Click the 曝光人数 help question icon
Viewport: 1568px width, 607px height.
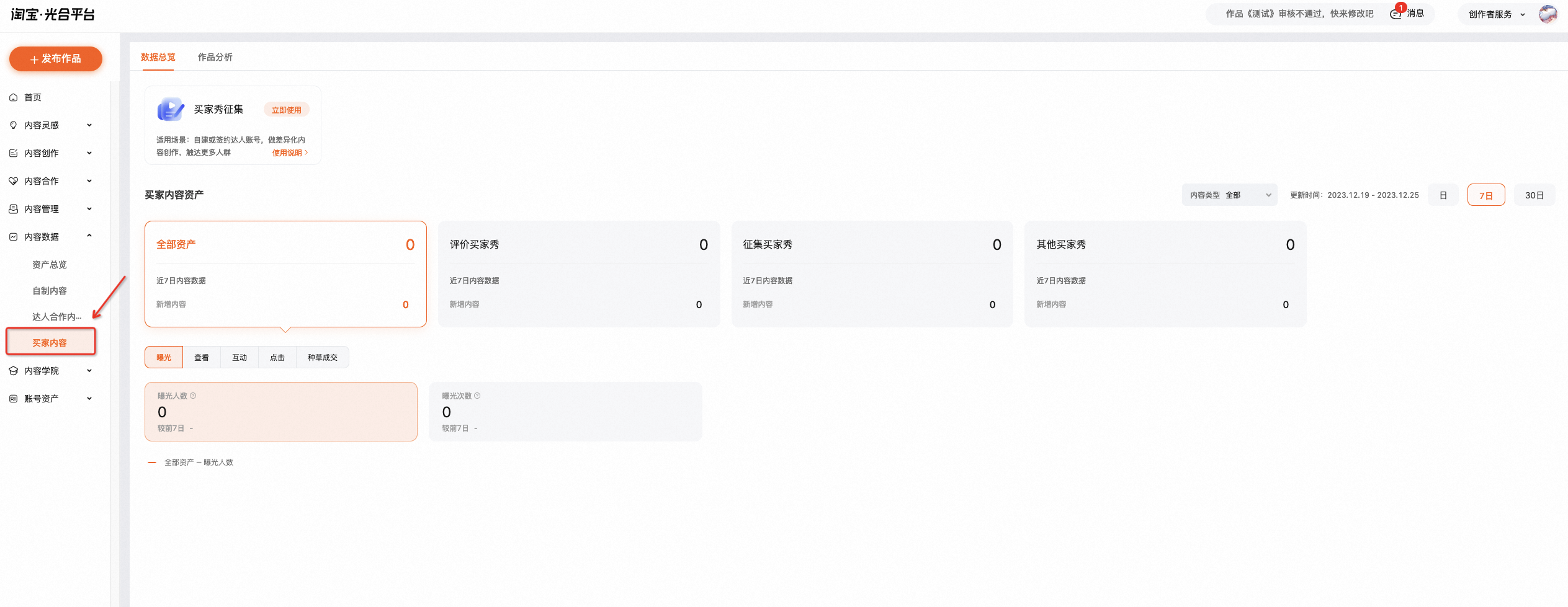click(193, 396)
